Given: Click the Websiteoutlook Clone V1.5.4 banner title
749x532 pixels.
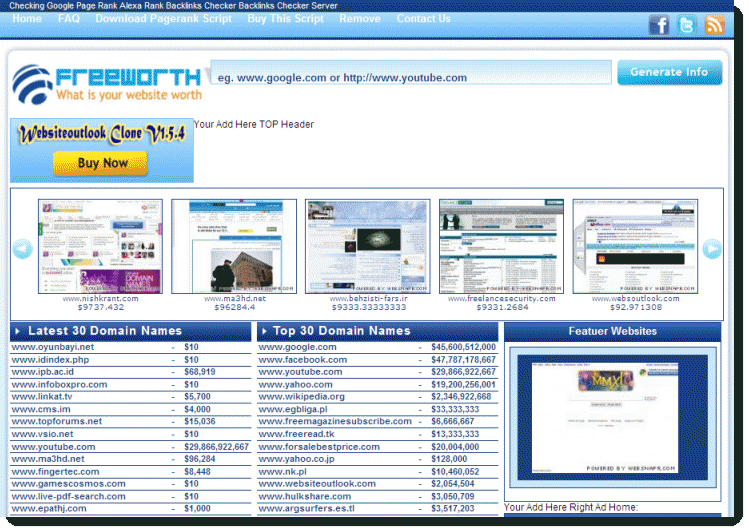Looking at the screenshot, I should [101, 134].
